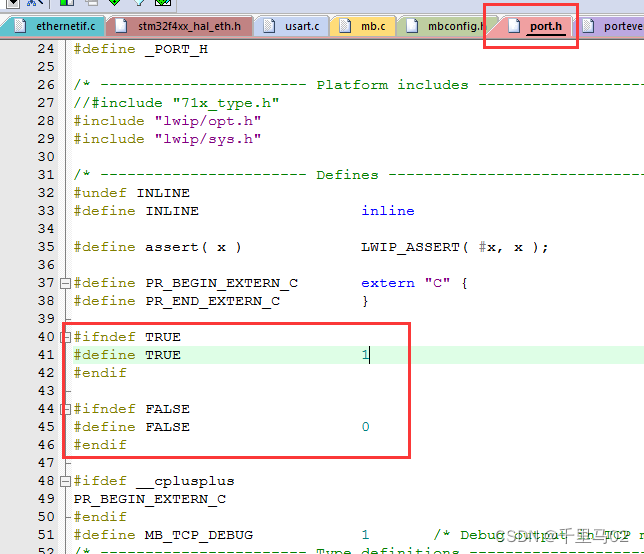Click #endif on line 42
644x554 pixels.
(100, 373)
